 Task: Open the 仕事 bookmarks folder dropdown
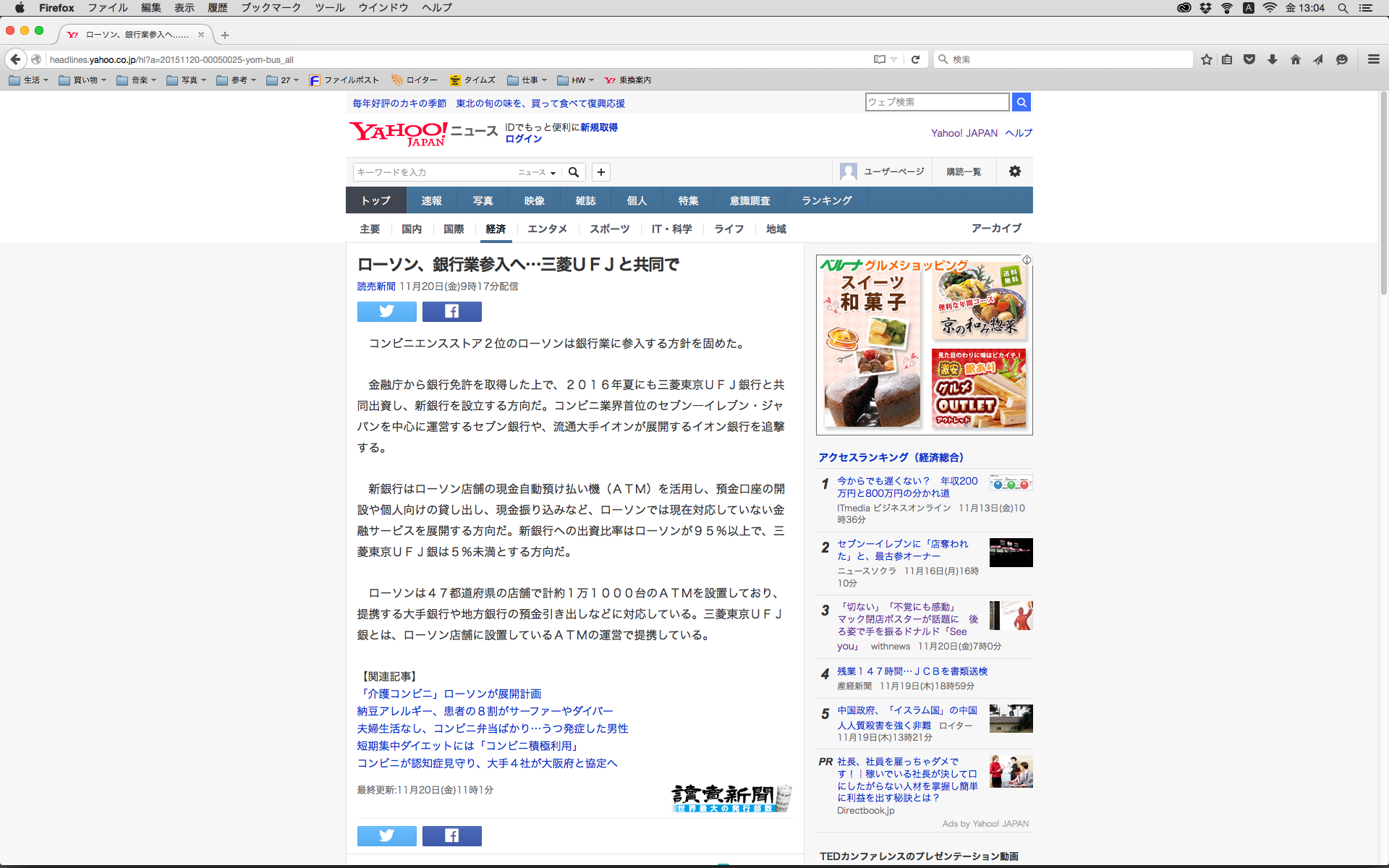[x=527, y=80]
